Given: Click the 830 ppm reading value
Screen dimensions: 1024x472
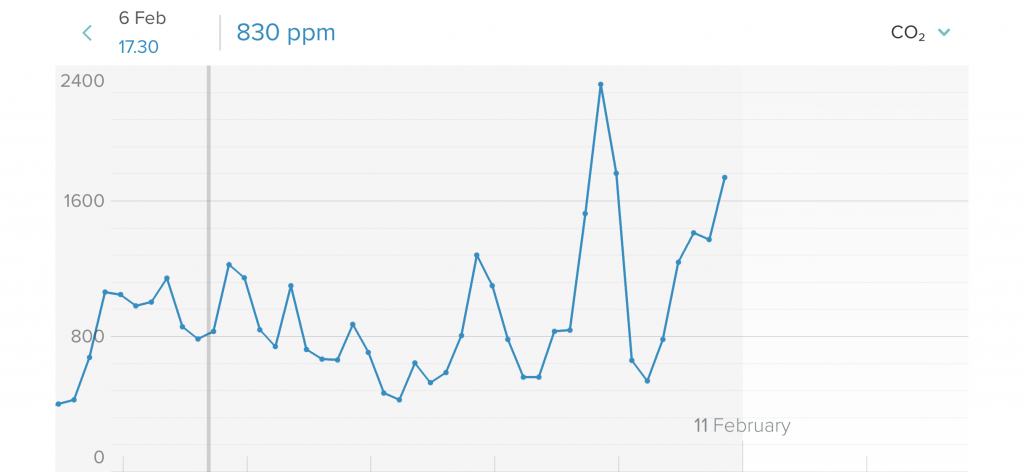Looking at the screenshot, I should tap(286, 32).
